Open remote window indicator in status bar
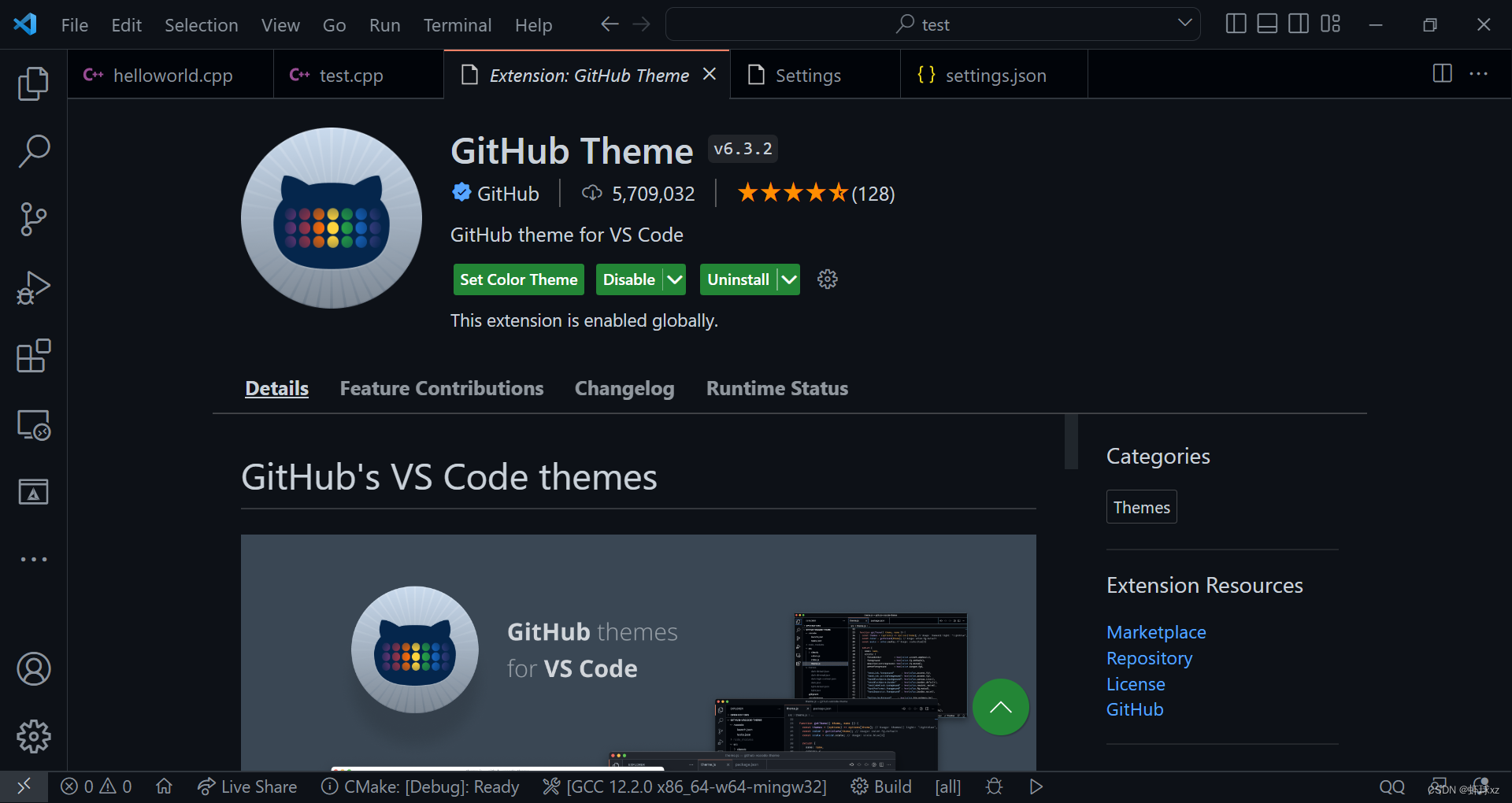 (x=24, y=786)
